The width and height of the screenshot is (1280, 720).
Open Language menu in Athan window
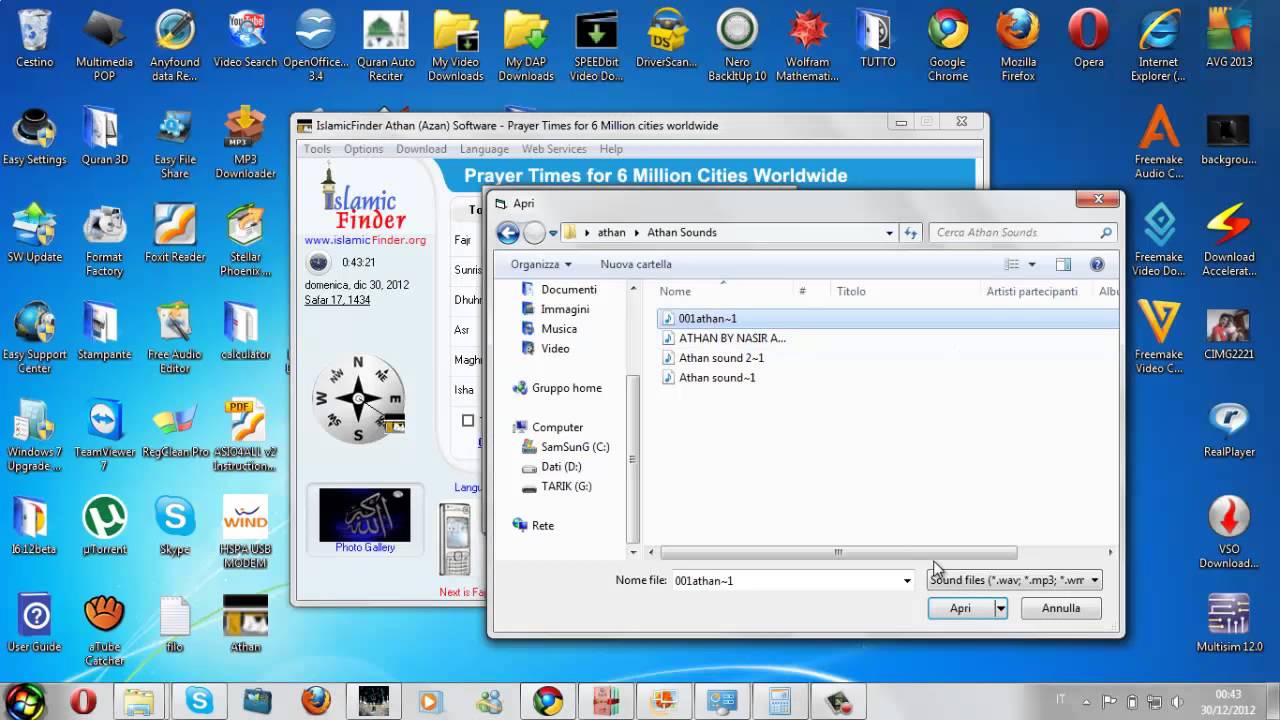(484, 149)
